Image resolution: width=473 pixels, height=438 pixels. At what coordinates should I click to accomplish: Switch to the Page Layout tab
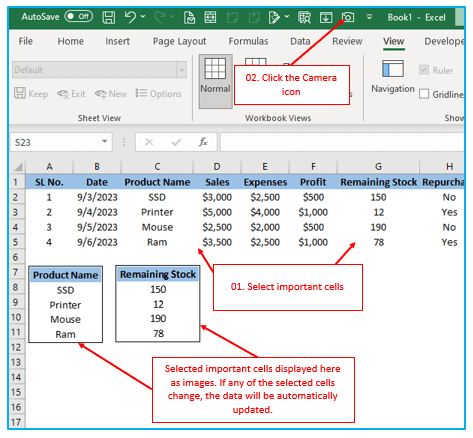pos(179,41)
